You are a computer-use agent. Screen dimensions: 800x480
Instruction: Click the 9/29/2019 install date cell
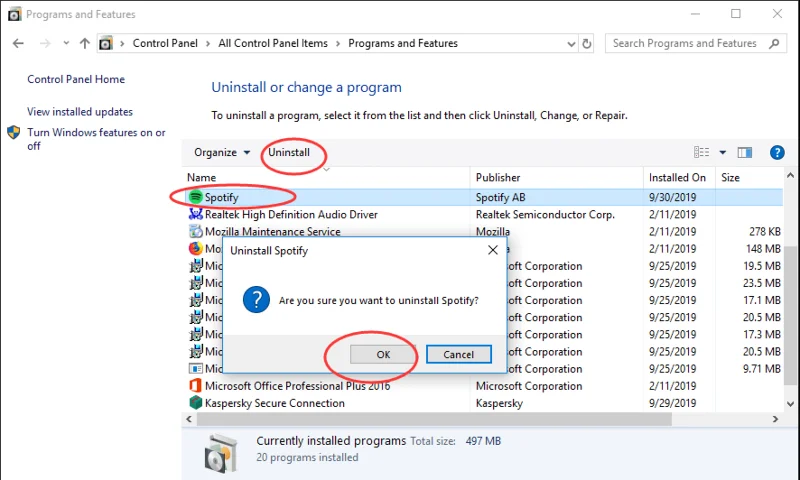click(672, 403)
